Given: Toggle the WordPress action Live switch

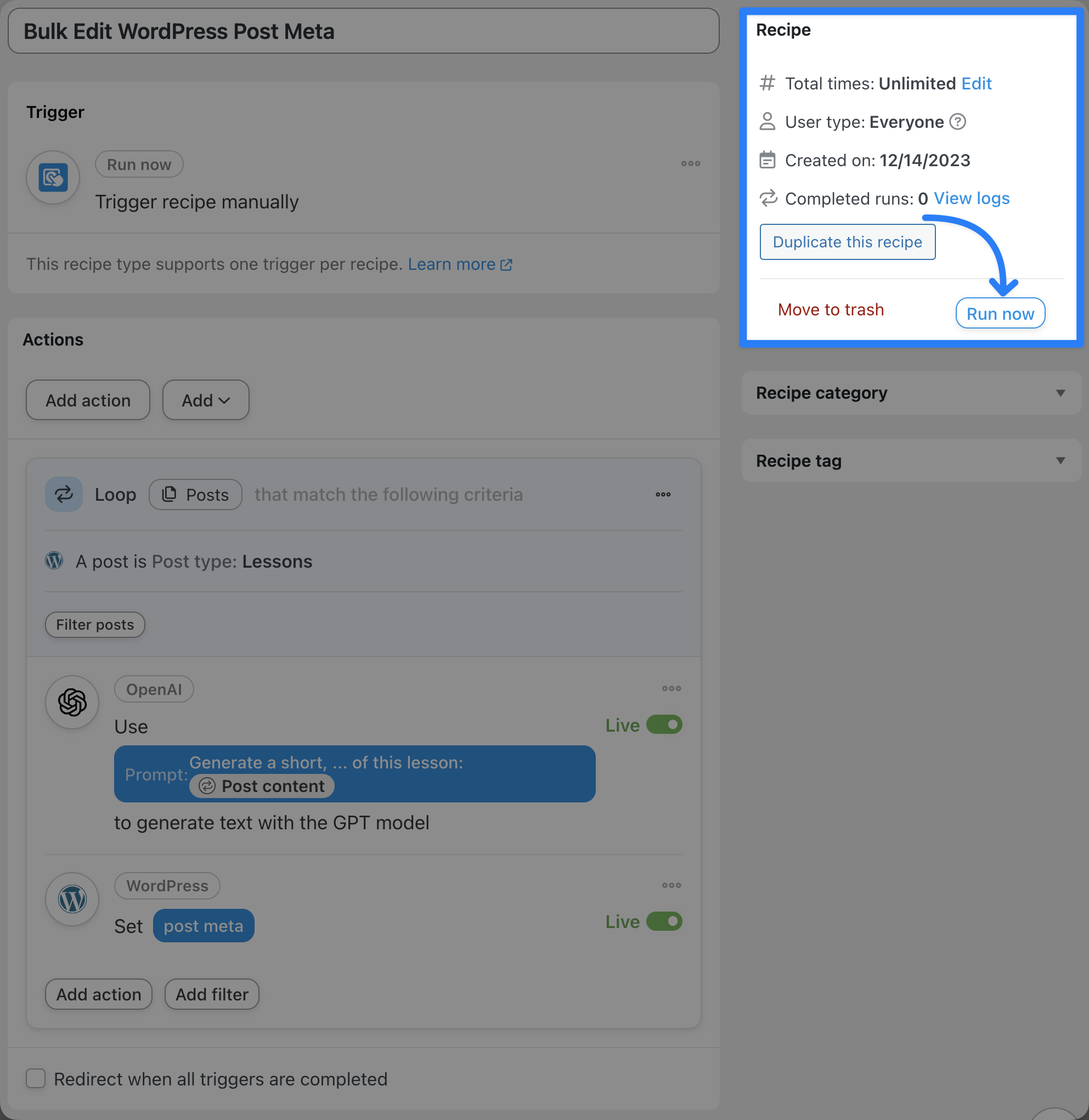Looking at the screenshot, I should coord(664,921).
